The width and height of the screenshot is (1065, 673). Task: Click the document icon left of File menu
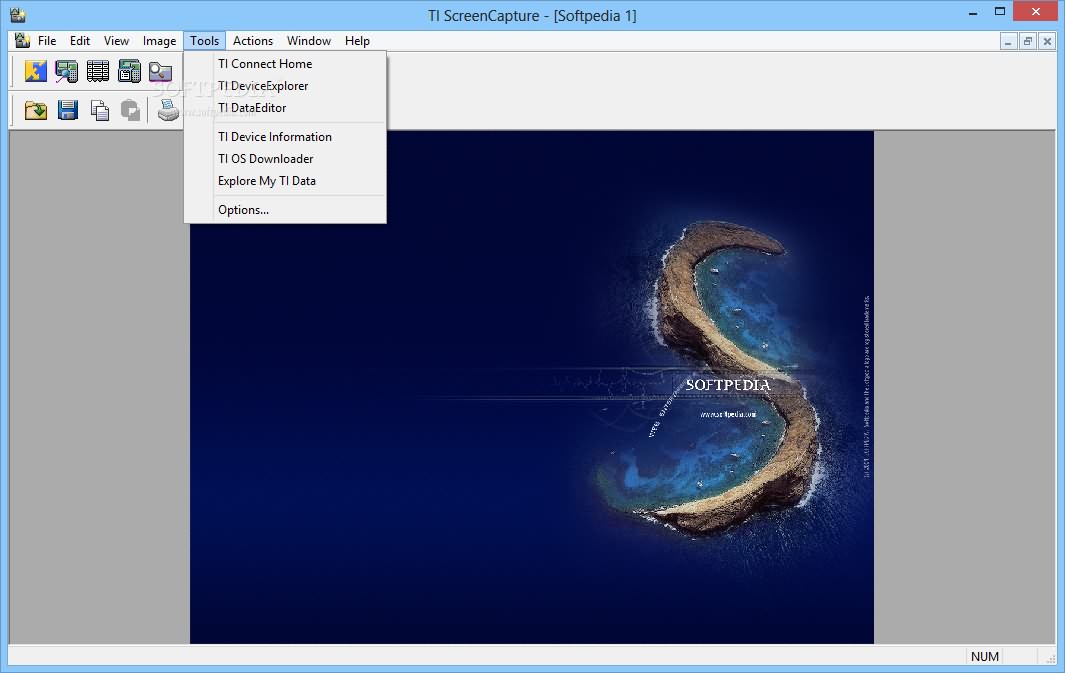[x=22, y=41]
